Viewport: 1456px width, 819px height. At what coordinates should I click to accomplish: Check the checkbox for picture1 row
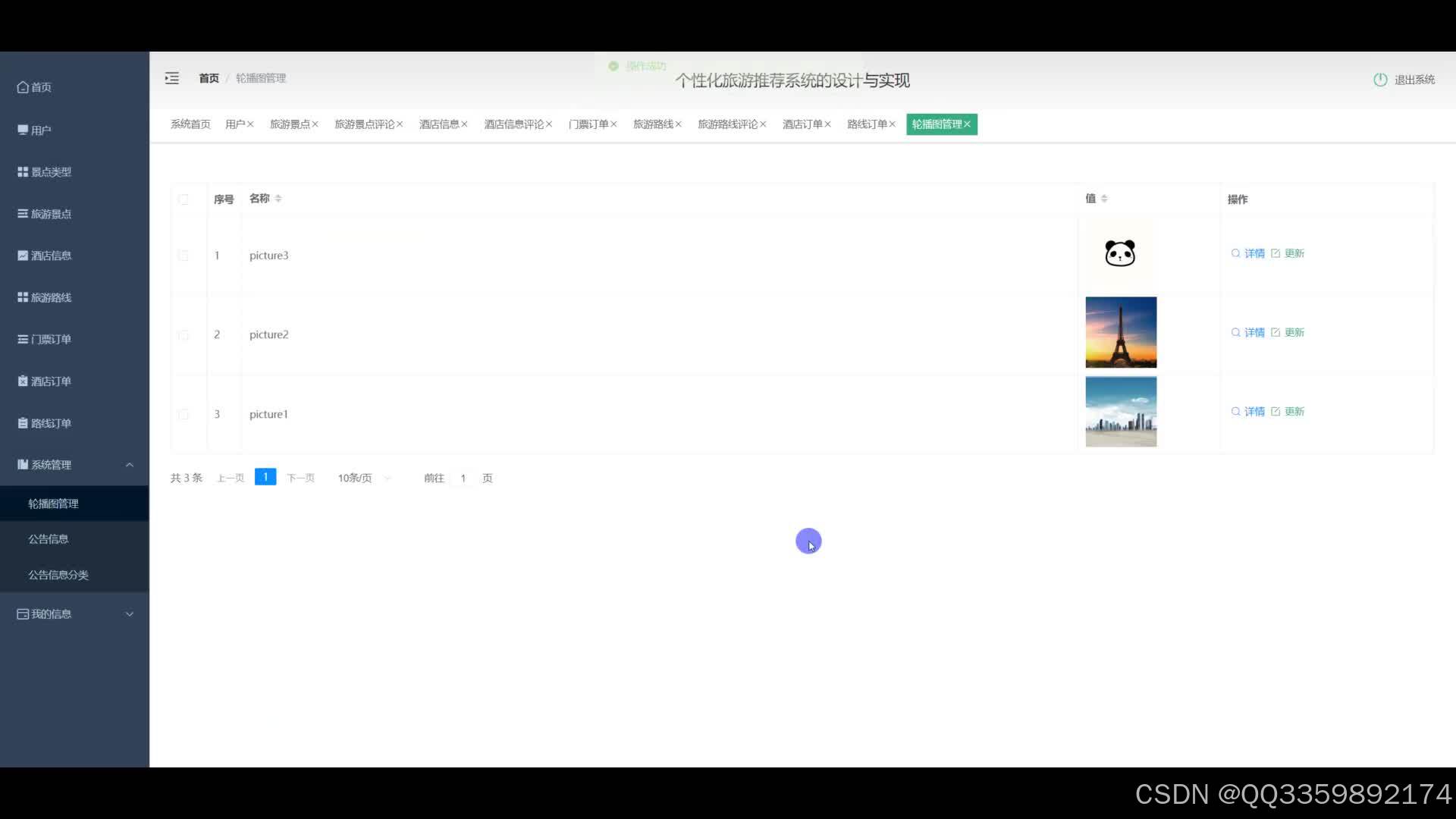coord(183,414)
